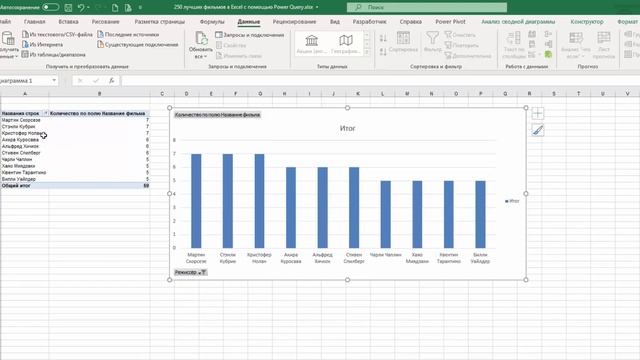640x360 pixels.
Task: Open Customize Quick Access Toolbar dropdown
Action: coord(140,7)
